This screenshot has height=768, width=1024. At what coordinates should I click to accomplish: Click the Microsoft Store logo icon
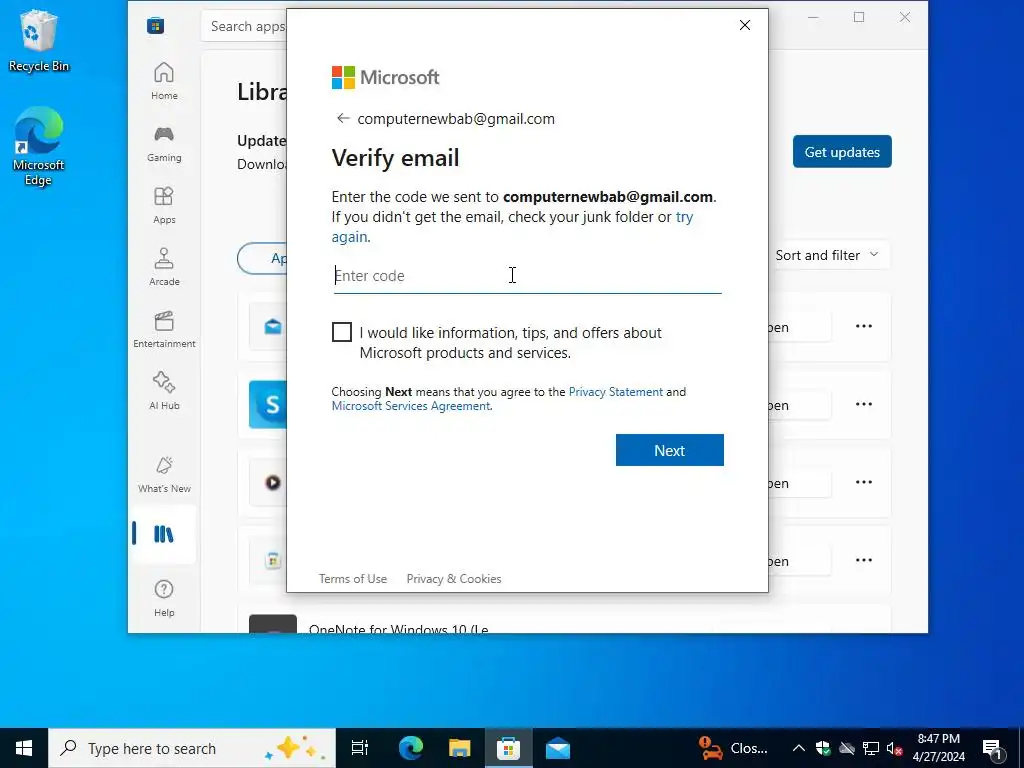155,26
